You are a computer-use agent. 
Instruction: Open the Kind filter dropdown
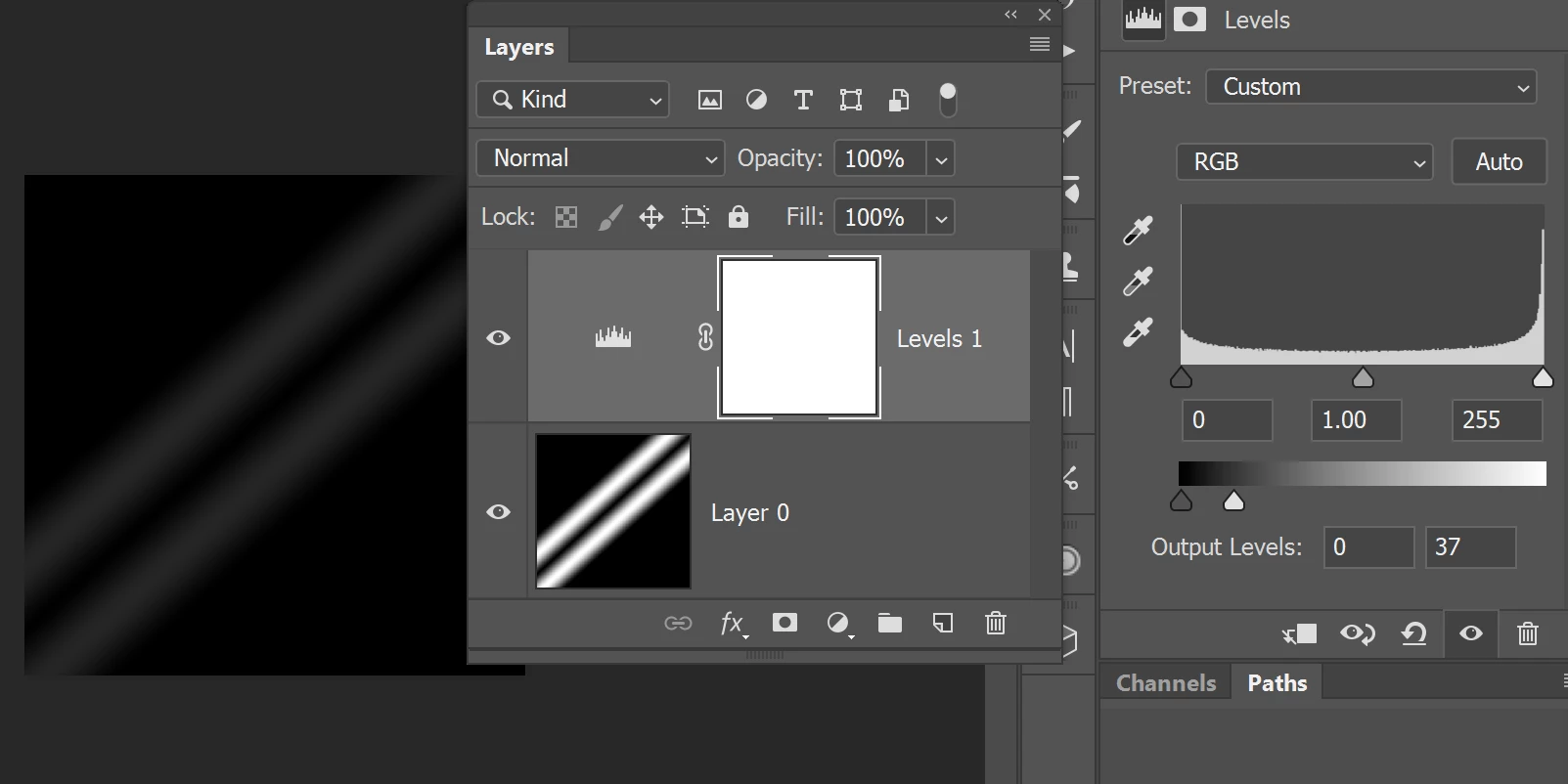[573, 100]
